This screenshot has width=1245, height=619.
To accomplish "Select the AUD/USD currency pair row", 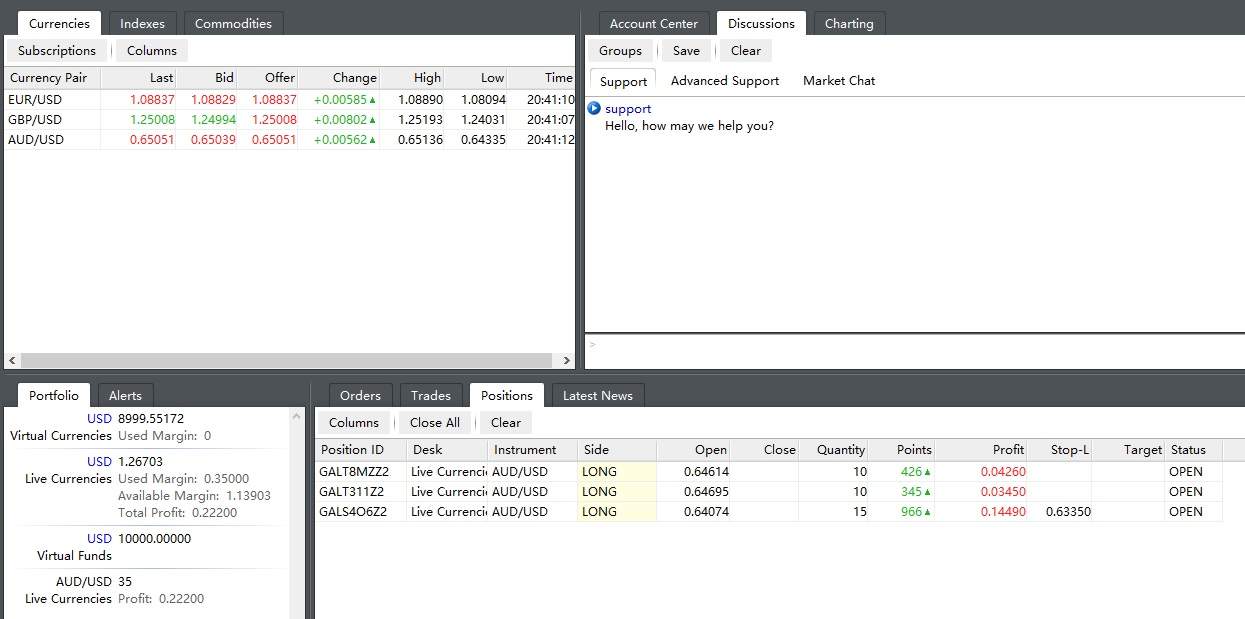I will tap(290, 140).
